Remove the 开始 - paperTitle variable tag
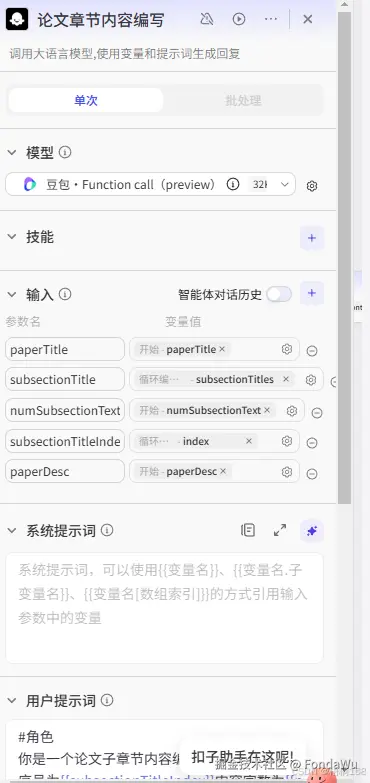The image size is (370, 783). click(222, 349)
